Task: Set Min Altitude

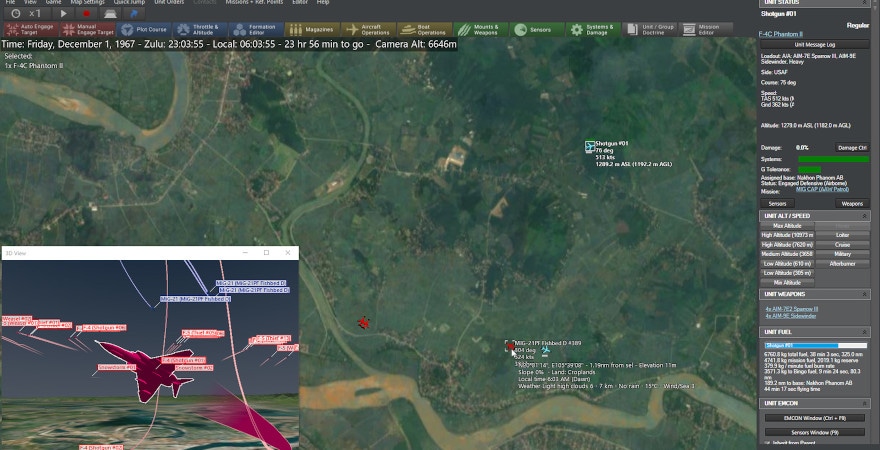Action: (787, 283)
